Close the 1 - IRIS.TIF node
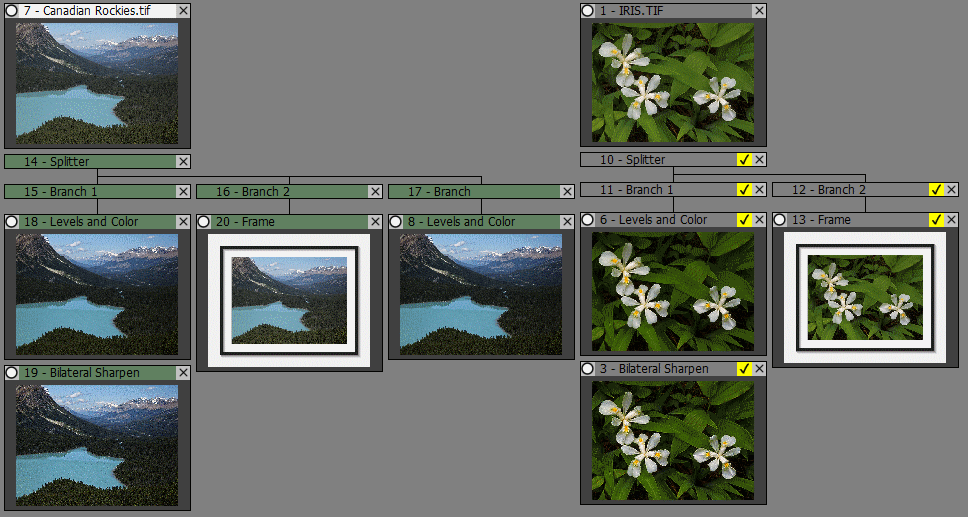 pyautogui.click(x=759, y=11)
